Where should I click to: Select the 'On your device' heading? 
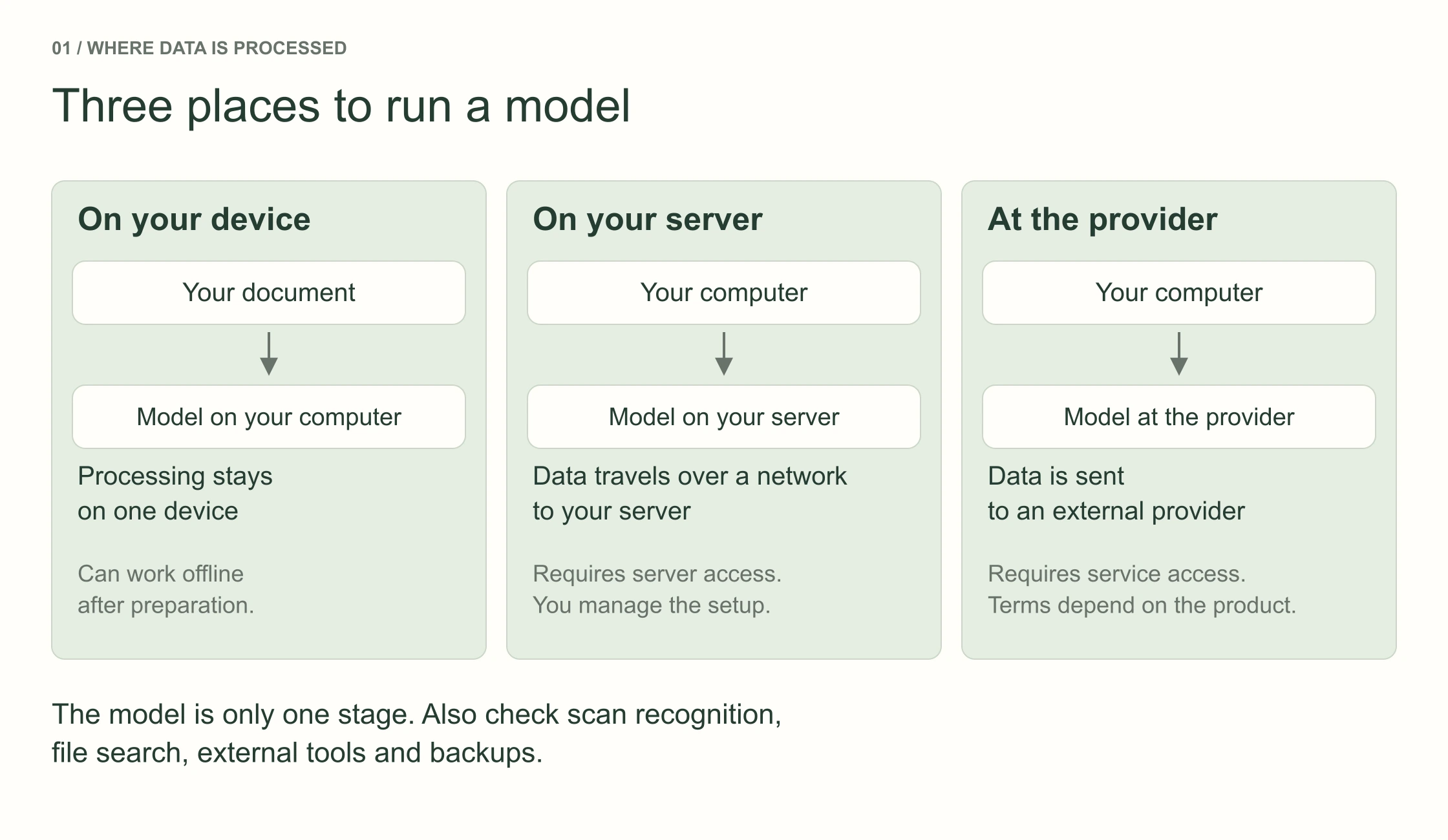[x=194, y=220]
